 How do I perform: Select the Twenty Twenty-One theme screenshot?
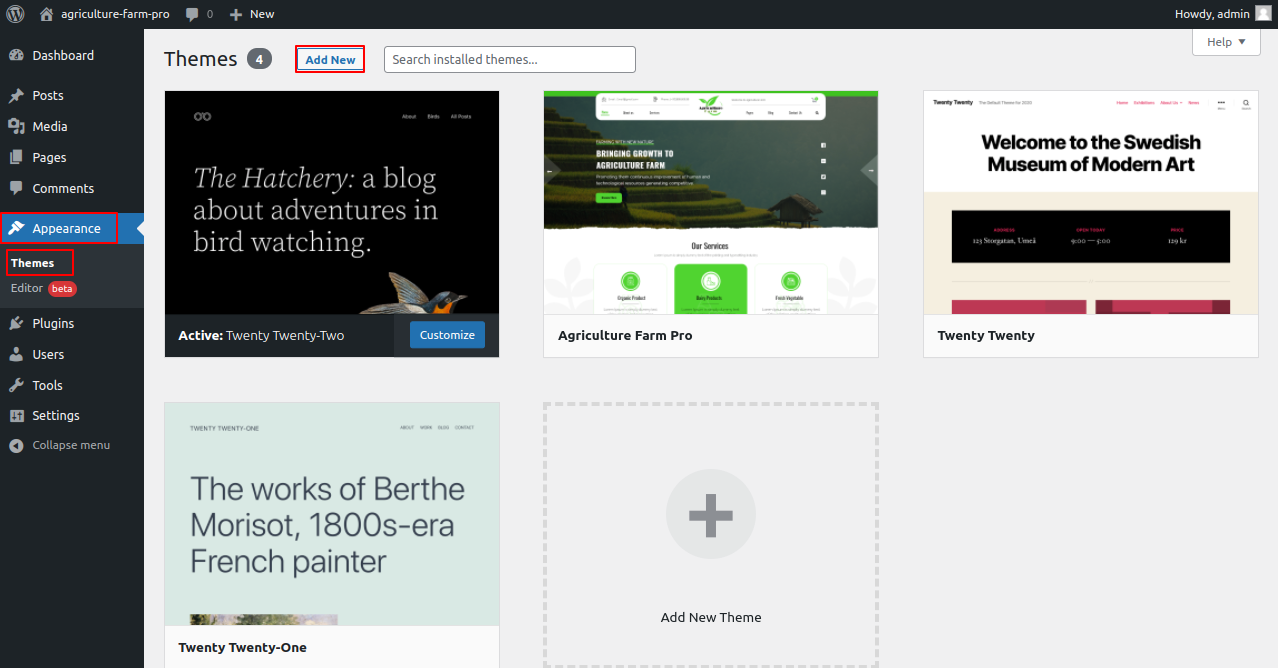(x=332, y=514)
